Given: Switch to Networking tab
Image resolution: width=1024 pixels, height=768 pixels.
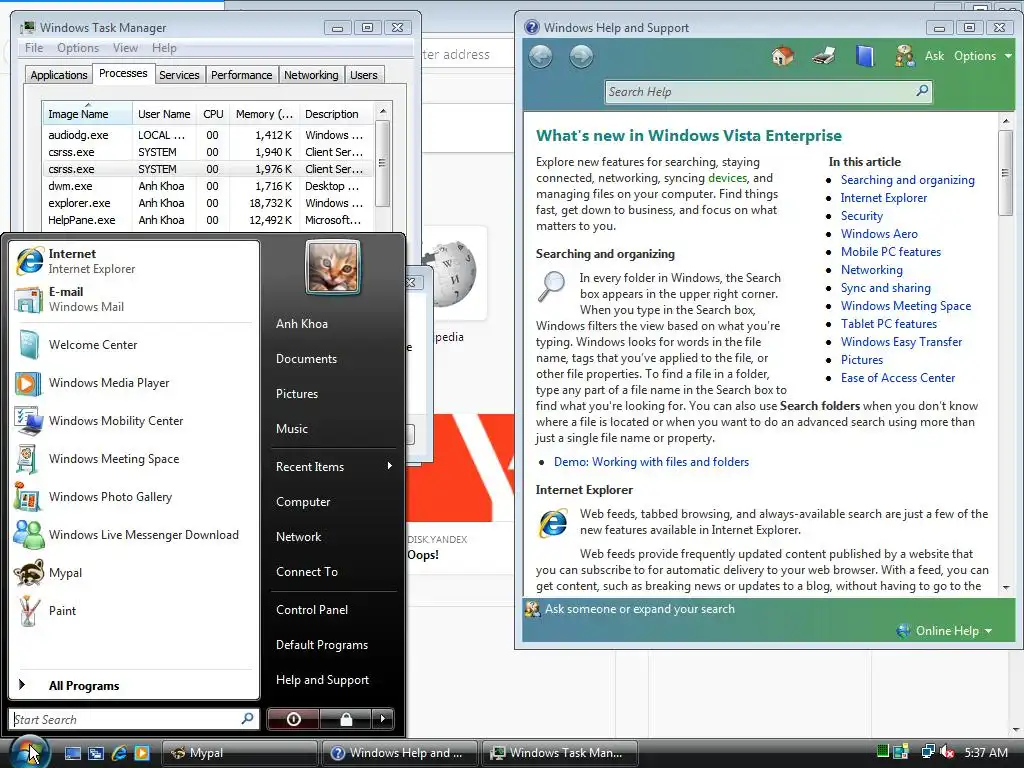Looking at the screenshot, I should point(311,75).
